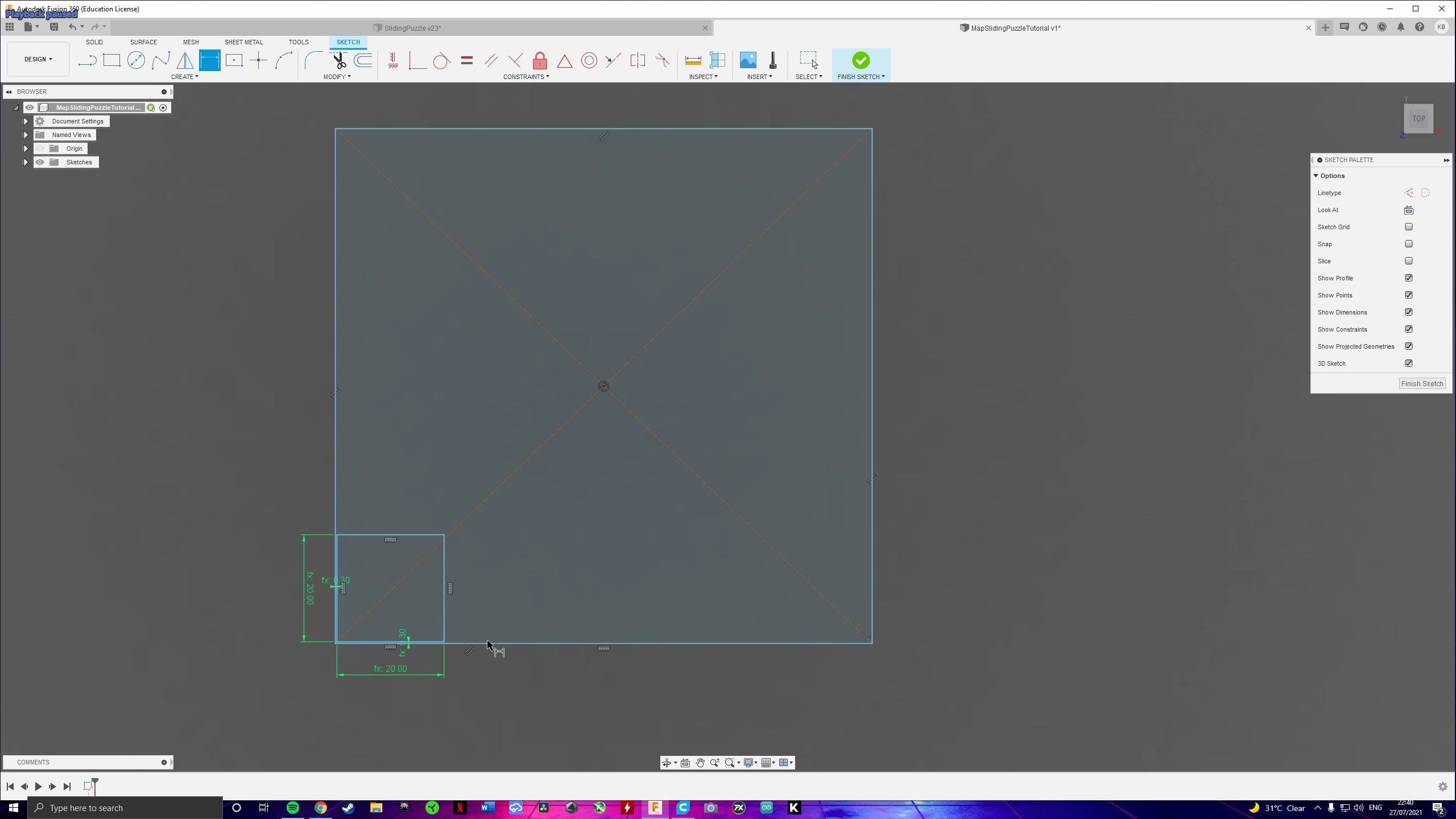Apply the Equal constraint

coord(466,60)
